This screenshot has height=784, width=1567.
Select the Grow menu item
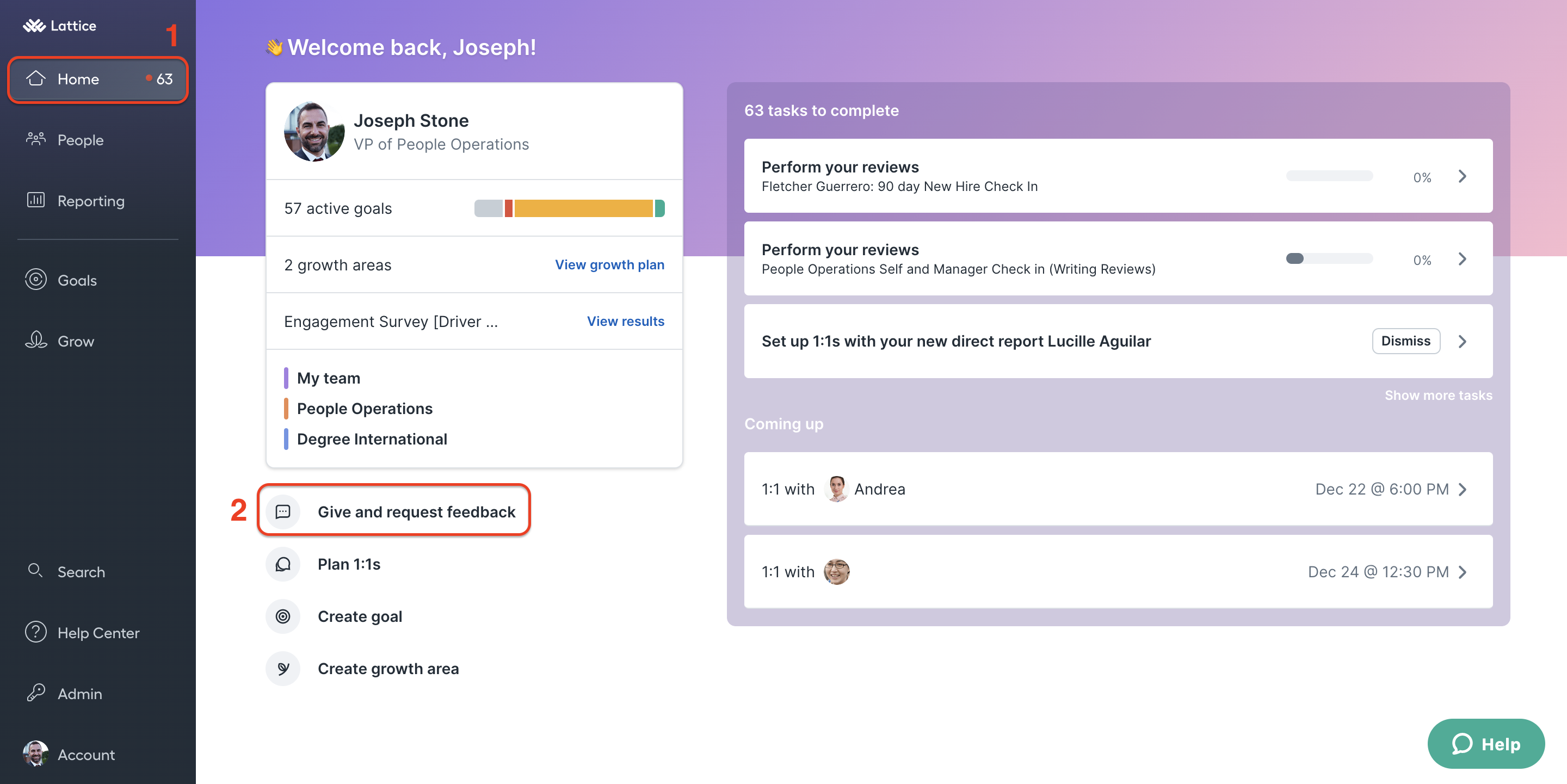[x=98, y=341]
